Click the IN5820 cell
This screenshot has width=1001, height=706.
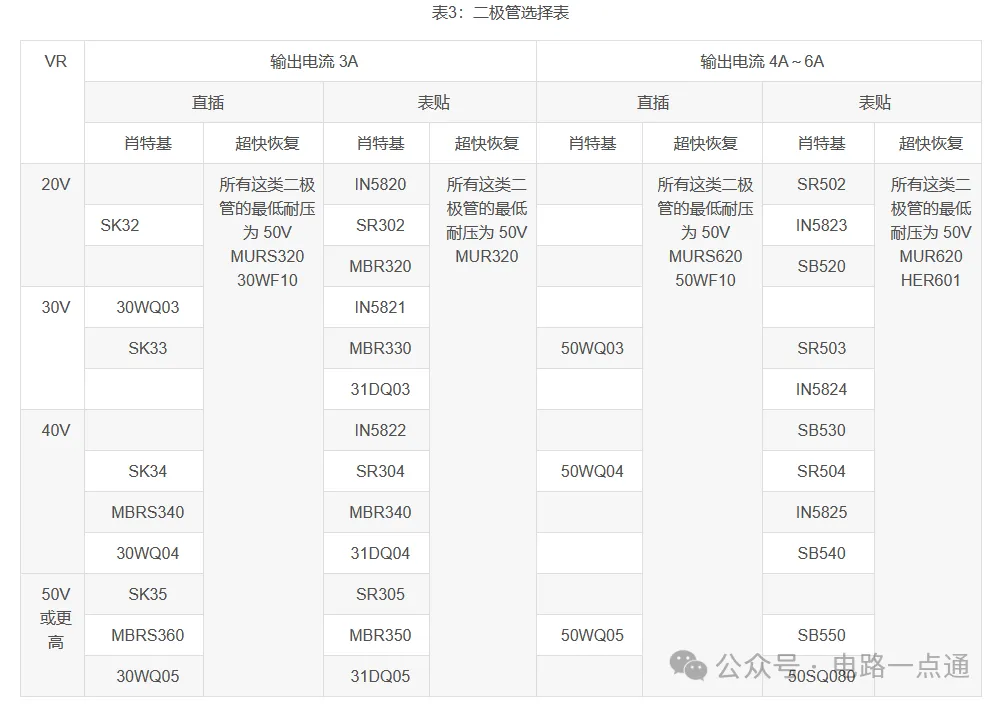click(377, 184)
